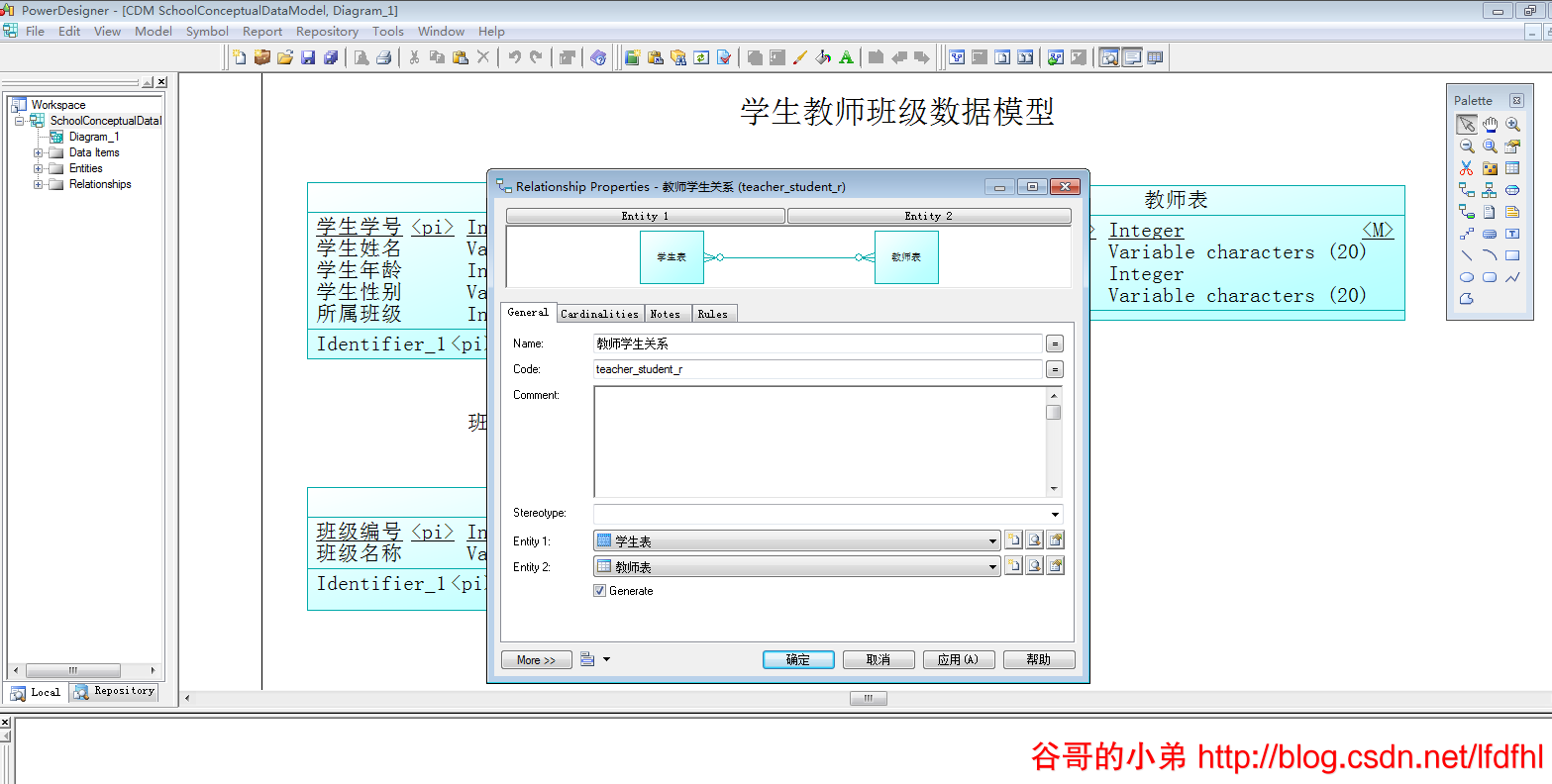The image size is (1552, 784).
Task: Click the green A text format icon
Action: [x=846, y=57]
